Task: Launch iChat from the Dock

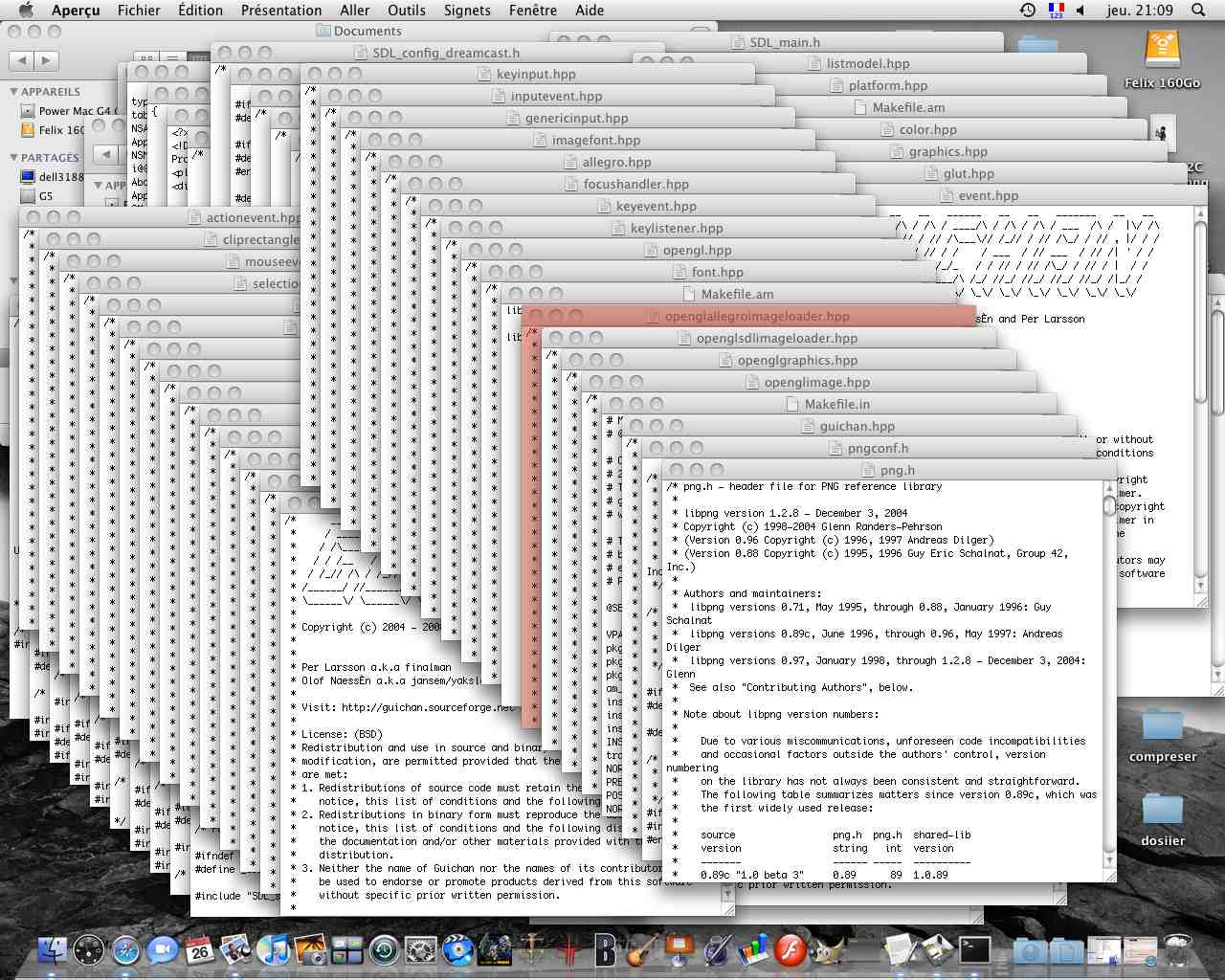Action: click(163, 950)
